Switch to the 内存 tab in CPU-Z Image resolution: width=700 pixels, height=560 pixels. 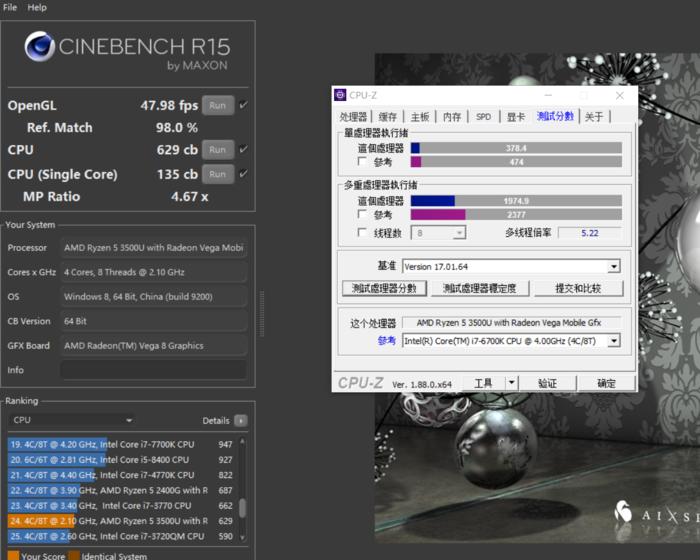click(452, 117)
